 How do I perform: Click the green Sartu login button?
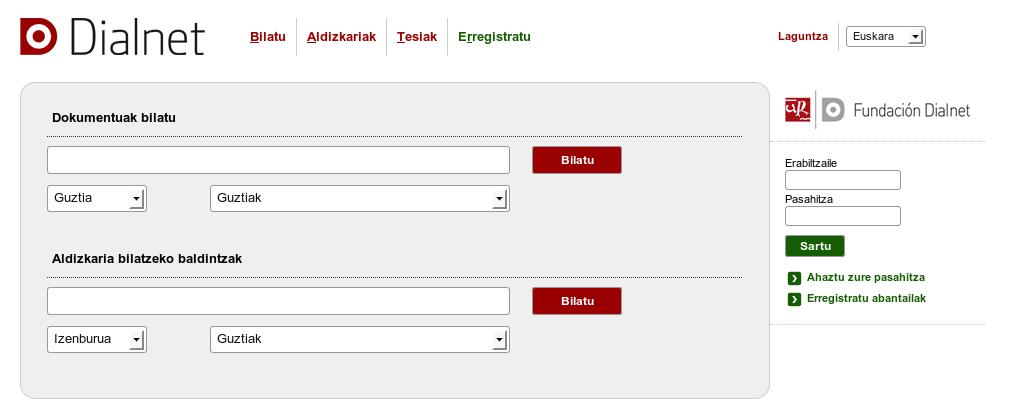[x=815, y=246]
